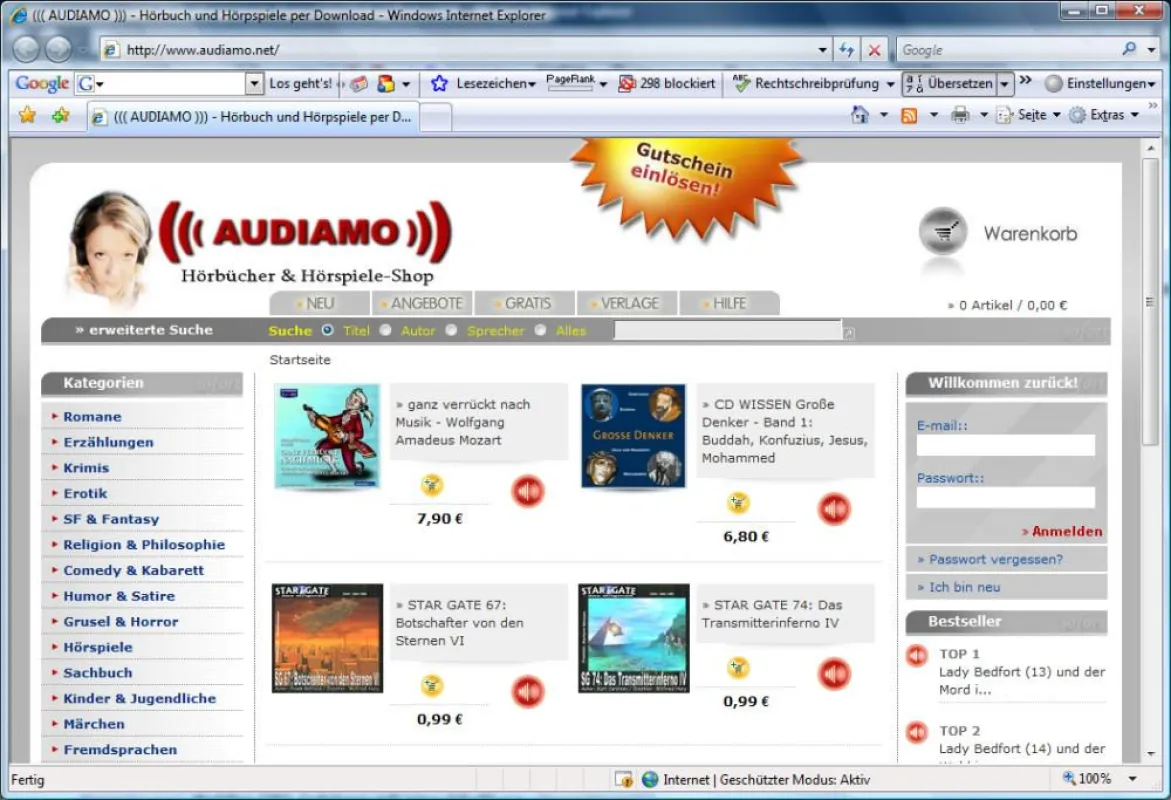Open the address bar URL dropdown arrow
Screen dimensions: 1171x800
point(822,50)
